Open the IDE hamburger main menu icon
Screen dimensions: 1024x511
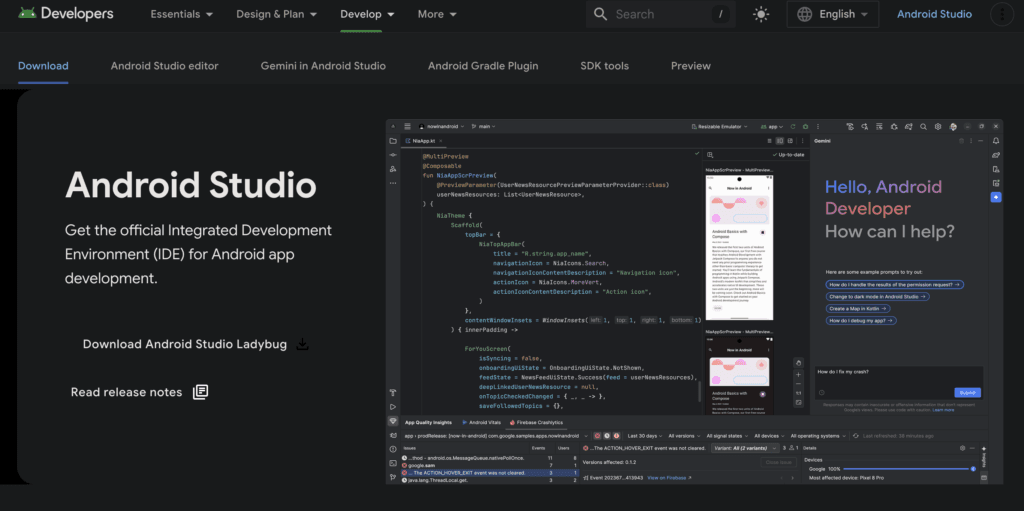click(408, 126)
